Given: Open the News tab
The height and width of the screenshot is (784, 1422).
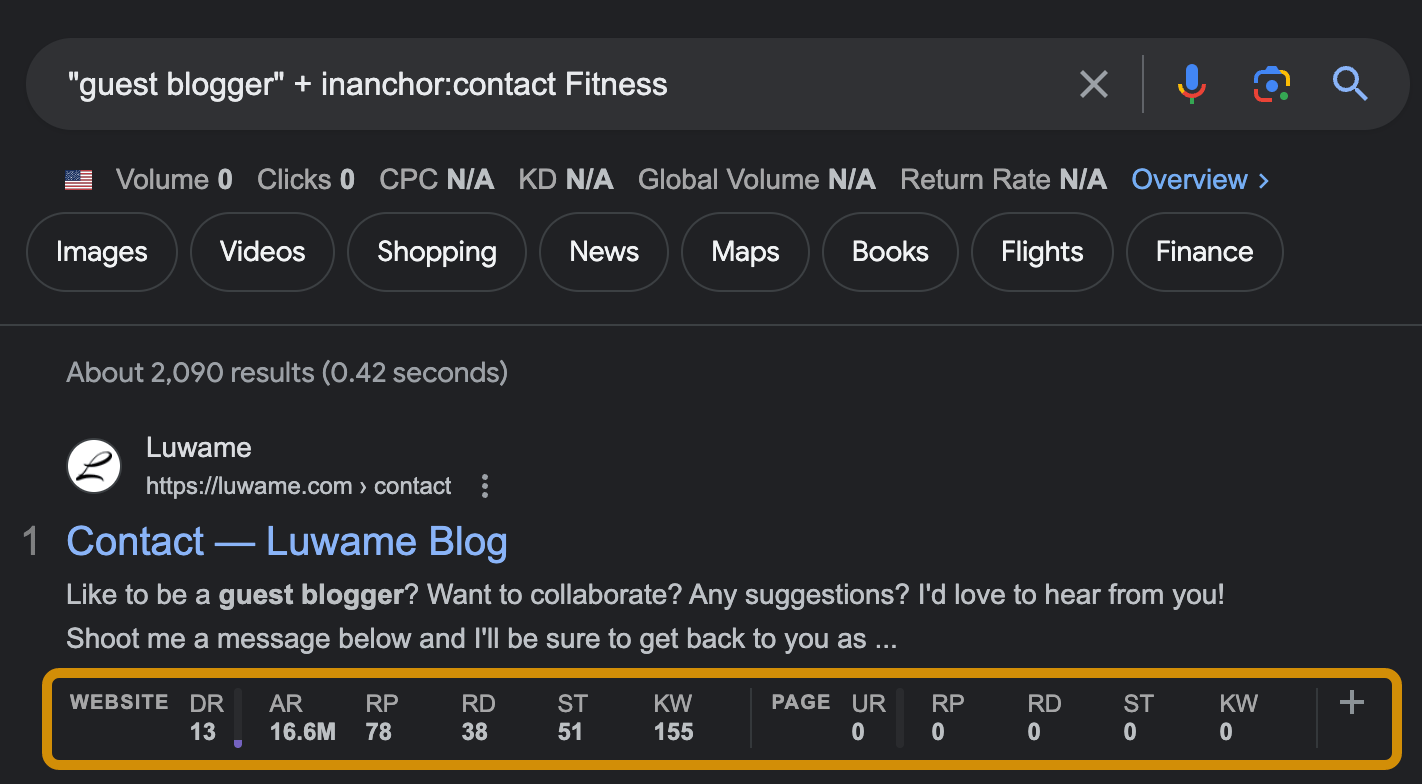Looking at the screenshot, I should [603, 252].
